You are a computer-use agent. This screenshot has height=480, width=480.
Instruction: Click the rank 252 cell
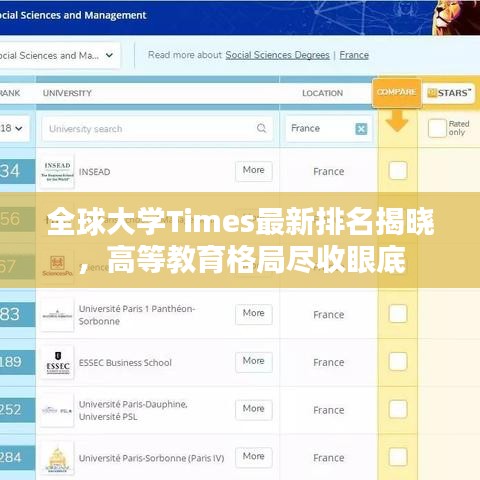point(17,410)
